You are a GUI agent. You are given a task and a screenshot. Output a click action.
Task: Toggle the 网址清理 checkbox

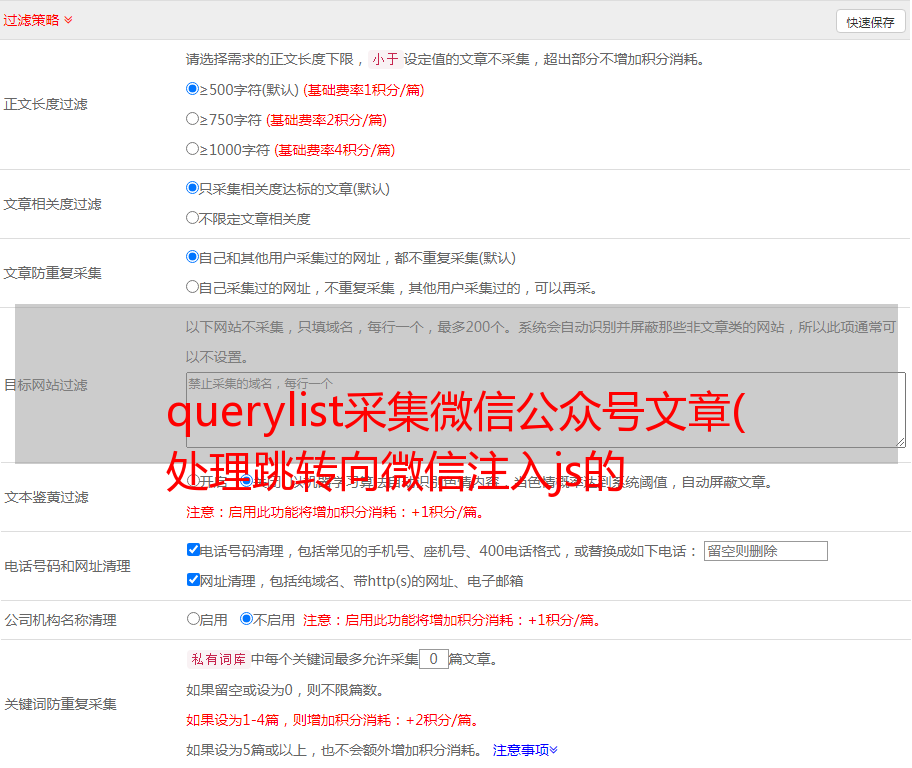[x=194, y=580]
